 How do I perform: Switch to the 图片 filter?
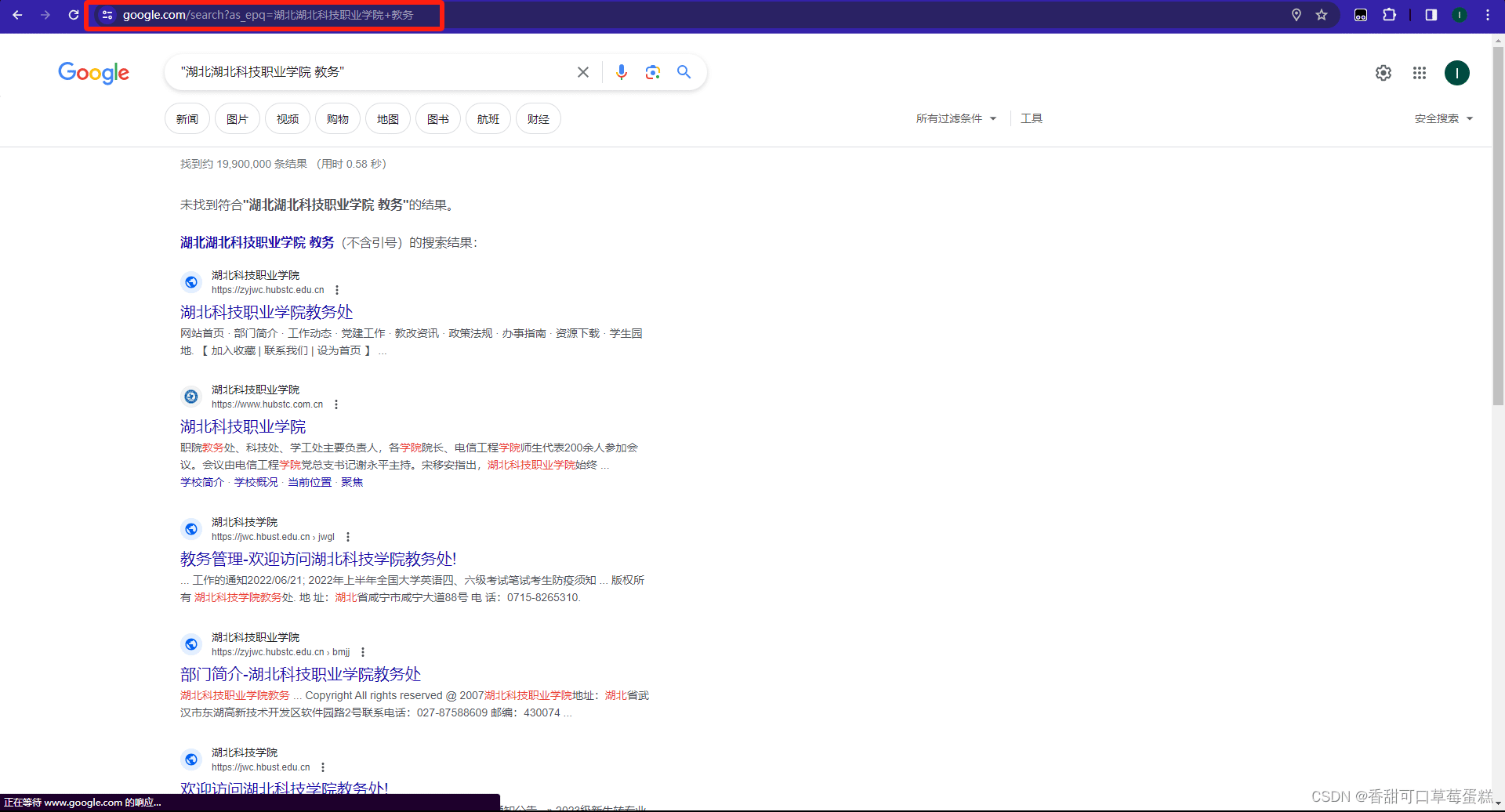[238, 119]
